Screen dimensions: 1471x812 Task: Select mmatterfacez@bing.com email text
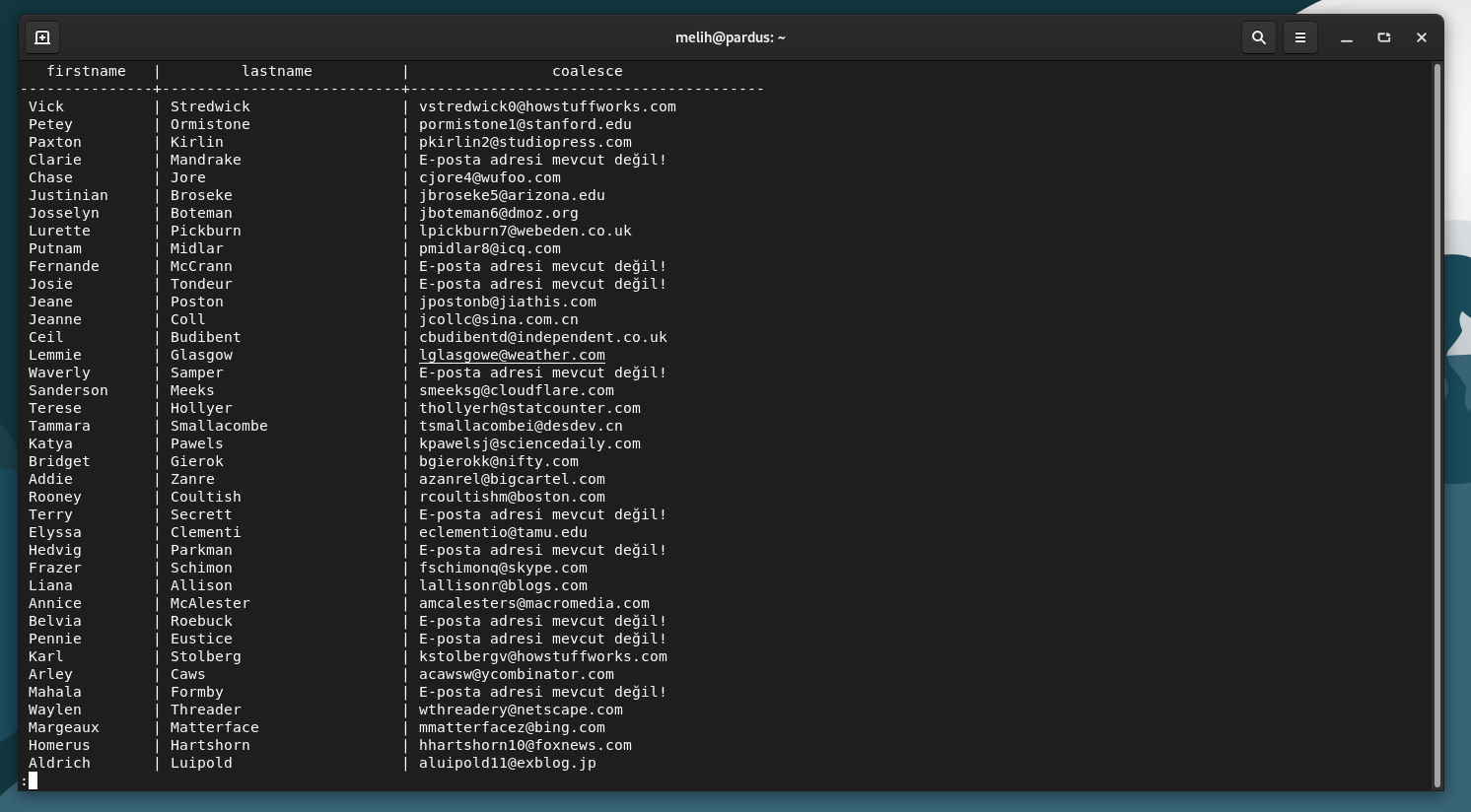coord(512,727)
